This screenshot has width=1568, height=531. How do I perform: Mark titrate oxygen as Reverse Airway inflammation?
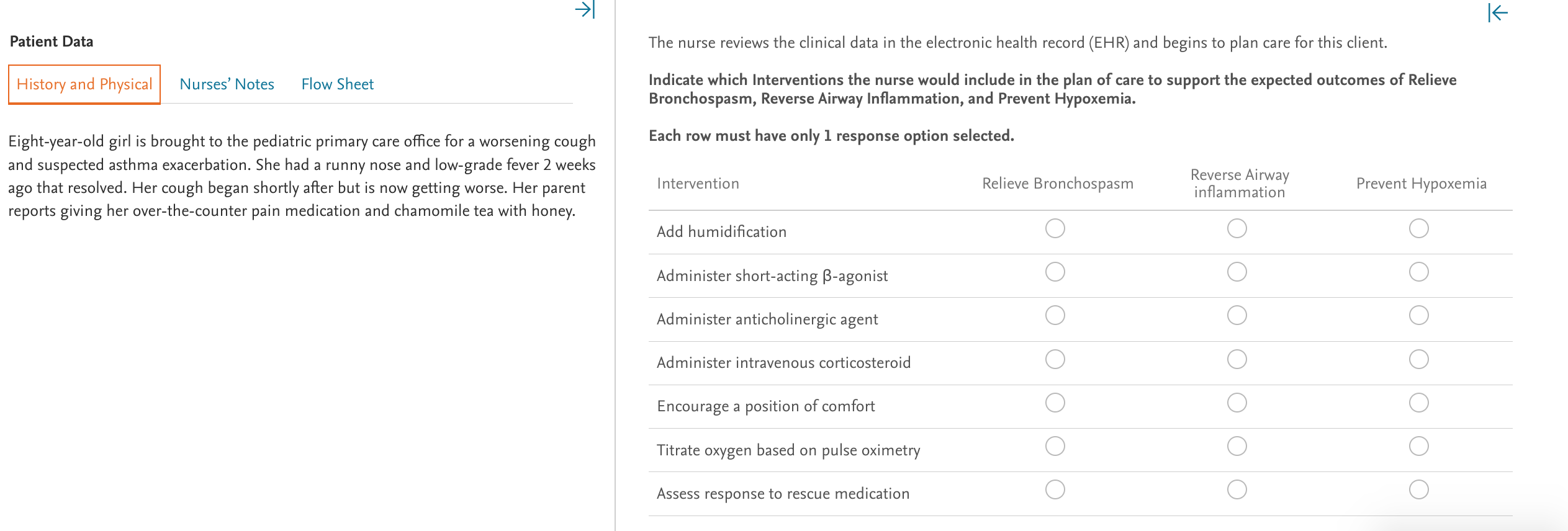[x=1237, y=445]
